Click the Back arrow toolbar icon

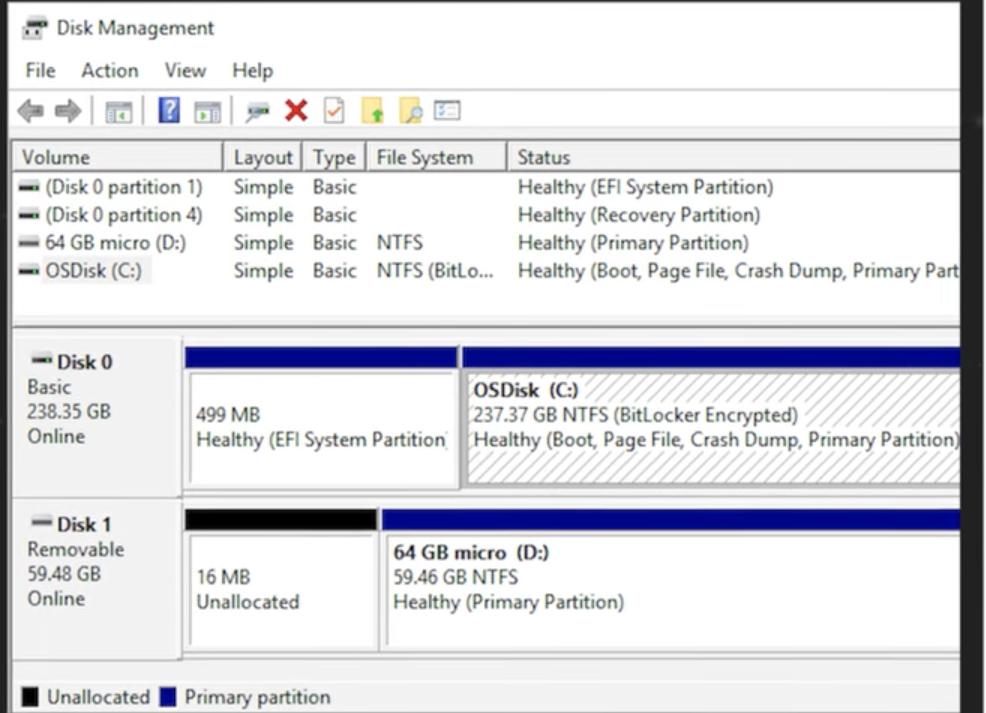(x=31, y=111)
